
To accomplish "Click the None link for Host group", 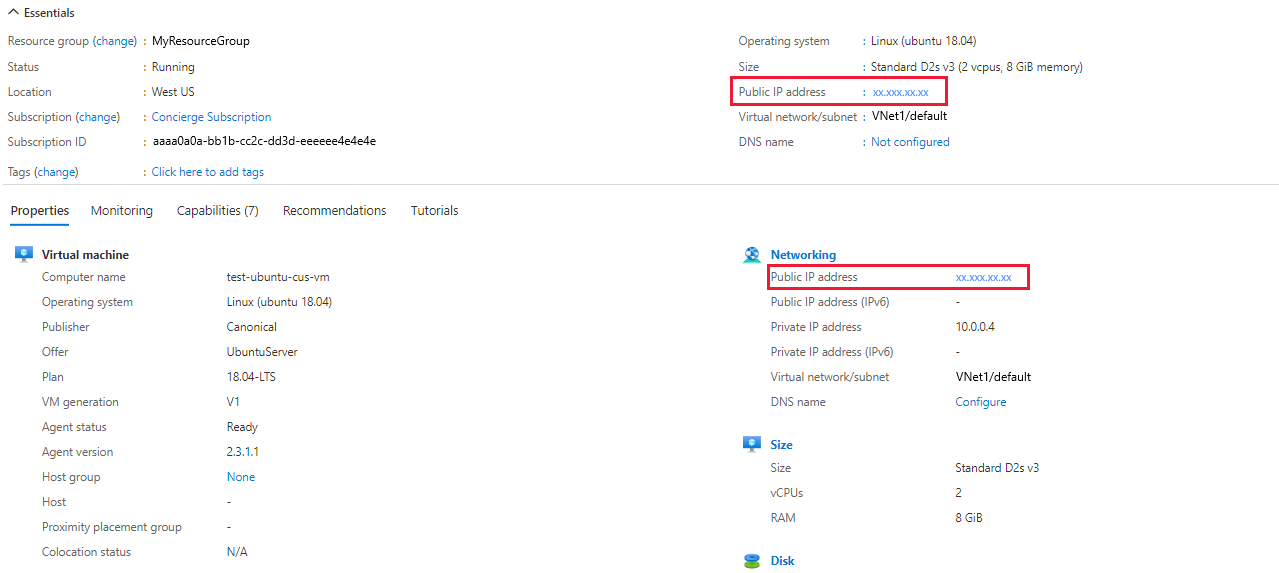I will [x=241, y=477].
